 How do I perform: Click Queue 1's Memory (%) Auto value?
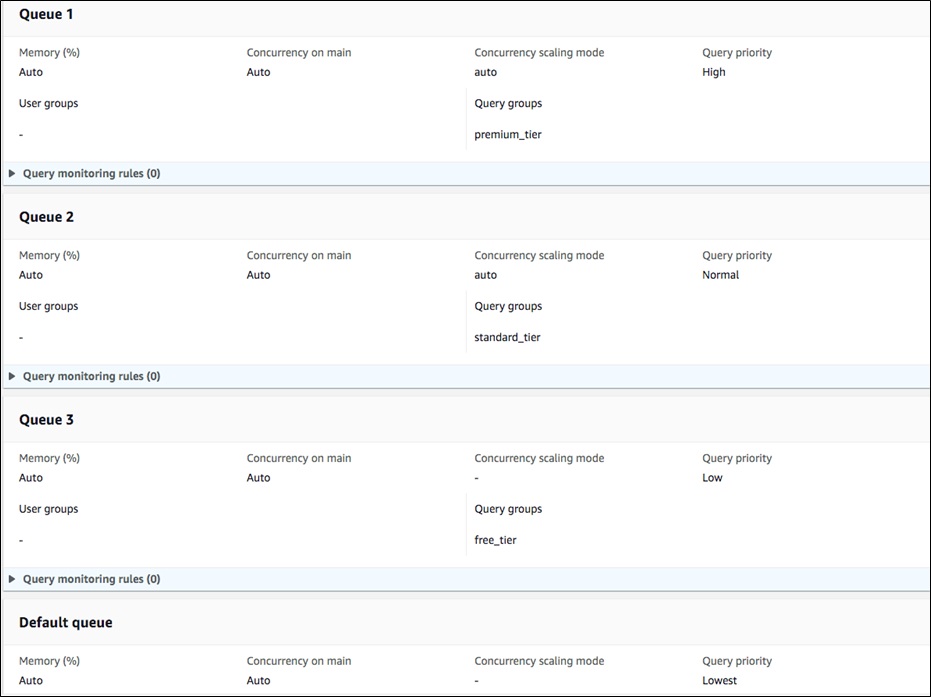coord(31,72)
